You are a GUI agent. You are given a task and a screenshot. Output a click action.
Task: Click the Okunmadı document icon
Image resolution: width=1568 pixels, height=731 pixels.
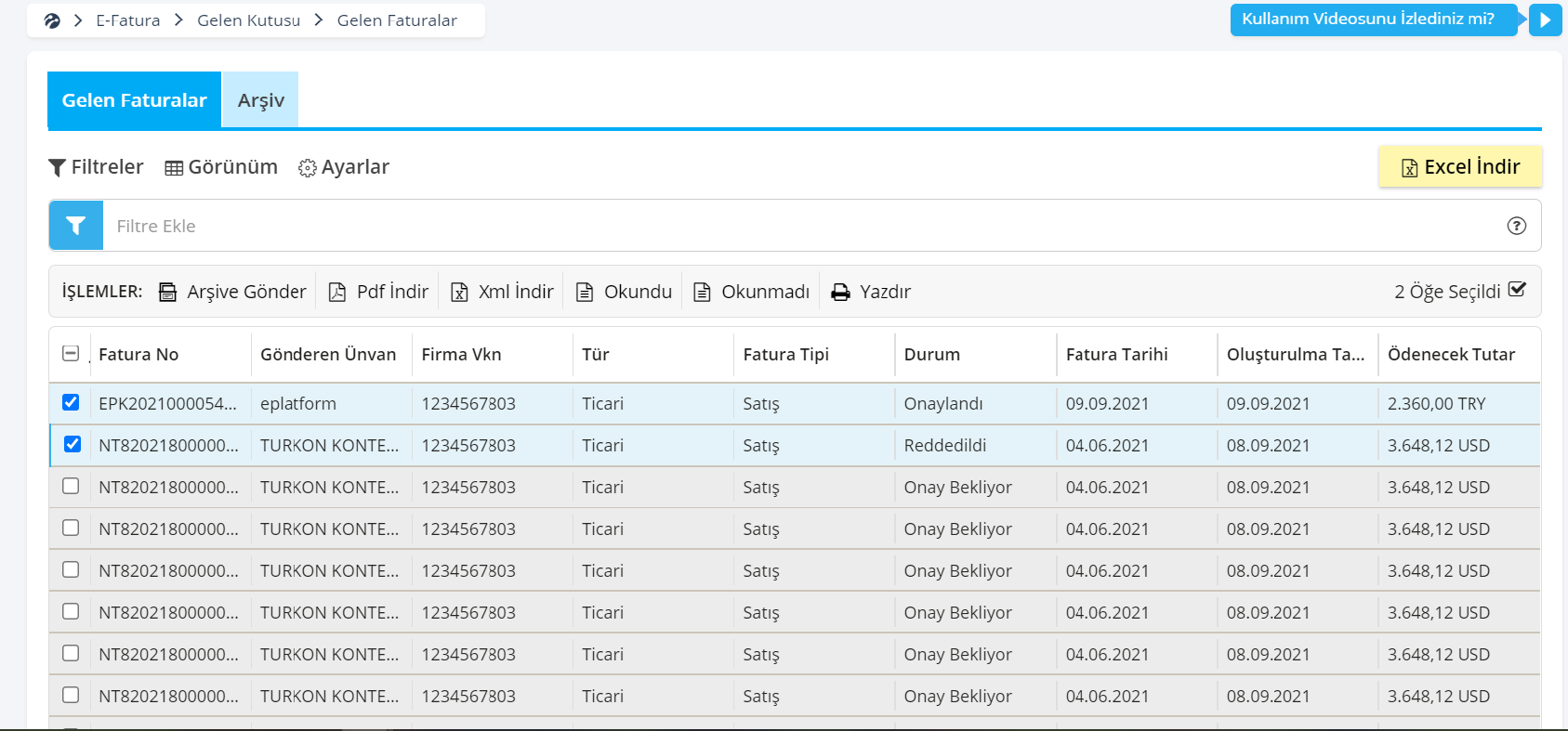point(703,292)
